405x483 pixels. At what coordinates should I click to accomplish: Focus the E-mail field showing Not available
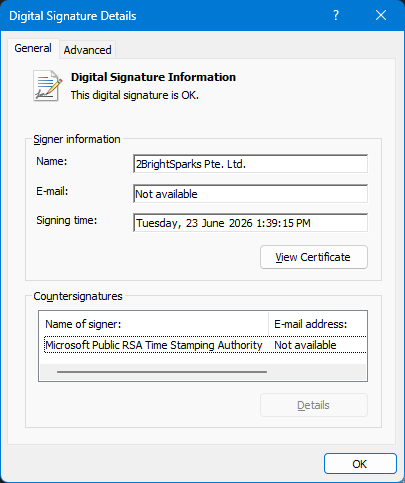tap(250, 194)
